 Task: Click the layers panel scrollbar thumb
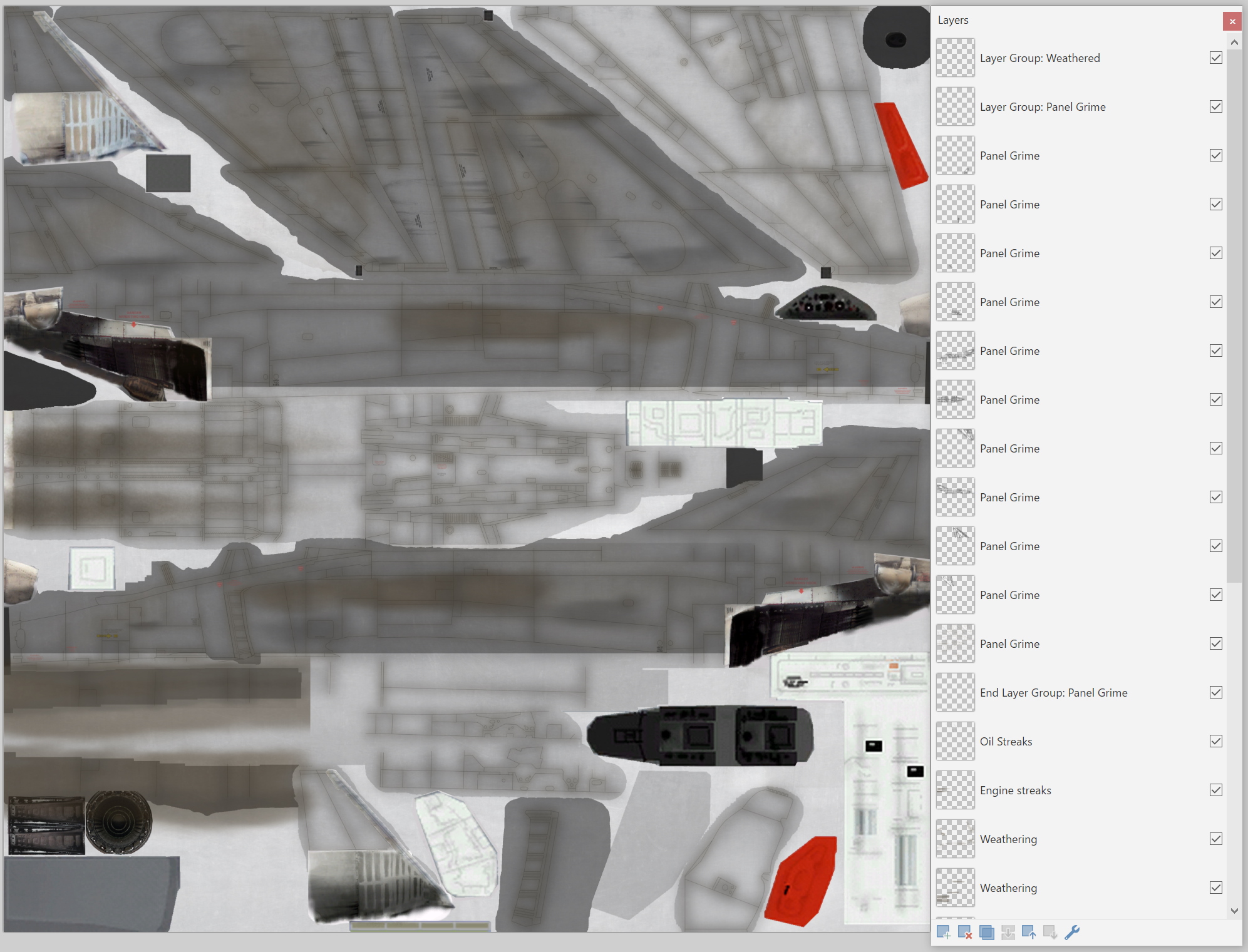point(1234,313)
